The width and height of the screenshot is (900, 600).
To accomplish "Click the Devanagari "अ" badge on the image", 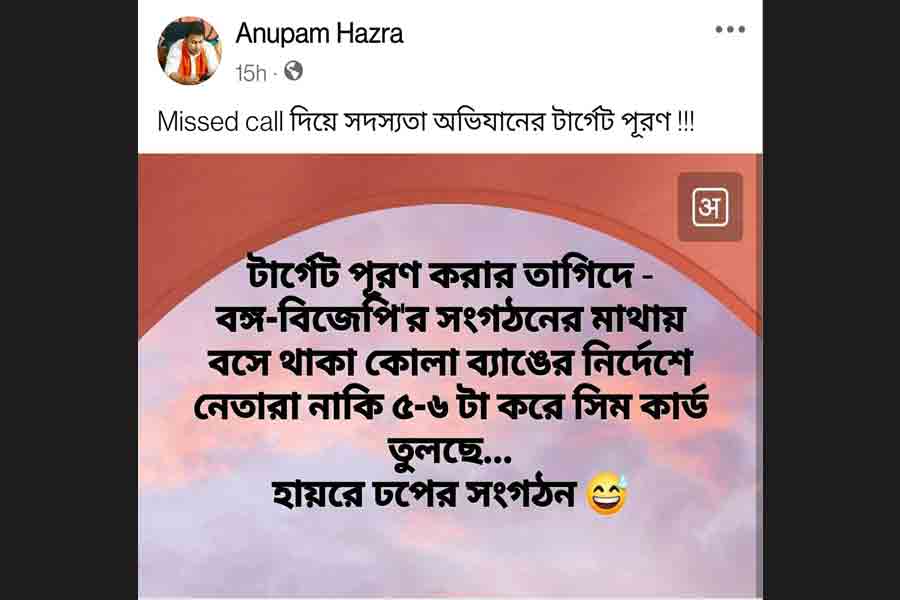I will 710,207.
